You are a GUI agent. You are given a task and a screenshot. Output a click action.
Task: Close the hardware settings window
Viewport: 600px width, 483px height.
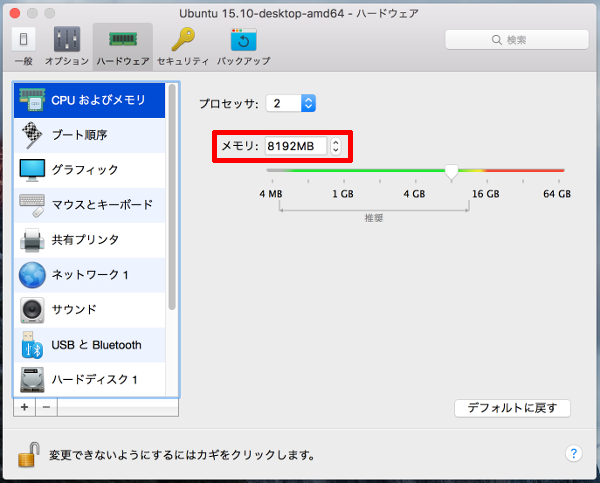coord(15,13)
